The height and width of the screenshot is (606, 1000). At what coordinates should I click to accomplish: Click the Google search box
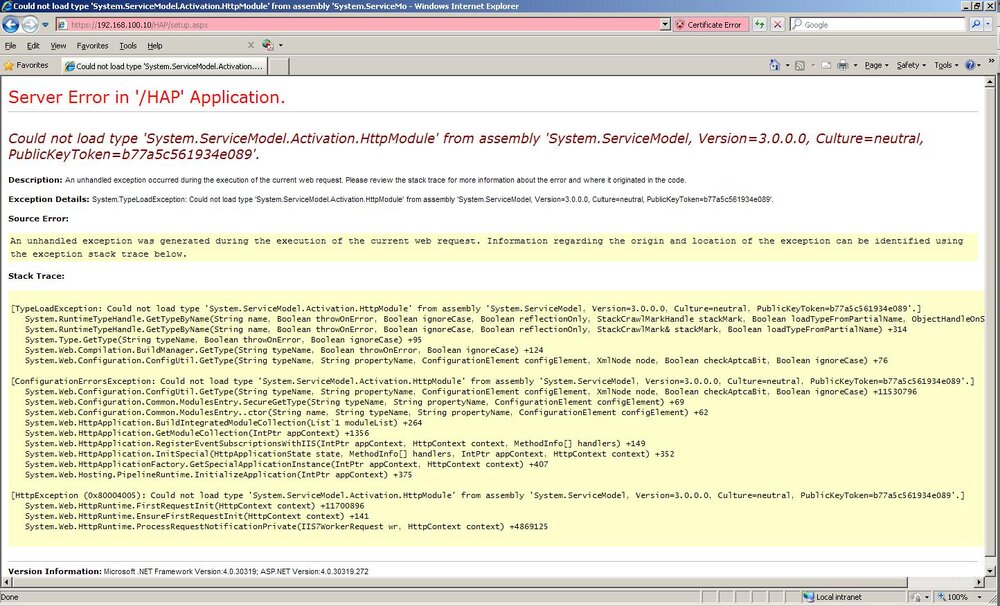878,25
